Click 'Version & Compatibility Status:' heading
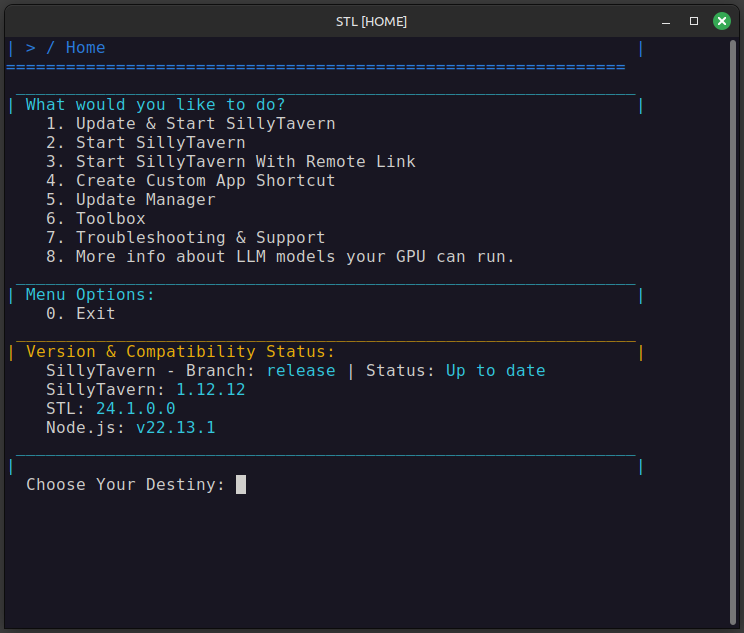The width and height of the screenshot is (744, 633). coord(180,352)
